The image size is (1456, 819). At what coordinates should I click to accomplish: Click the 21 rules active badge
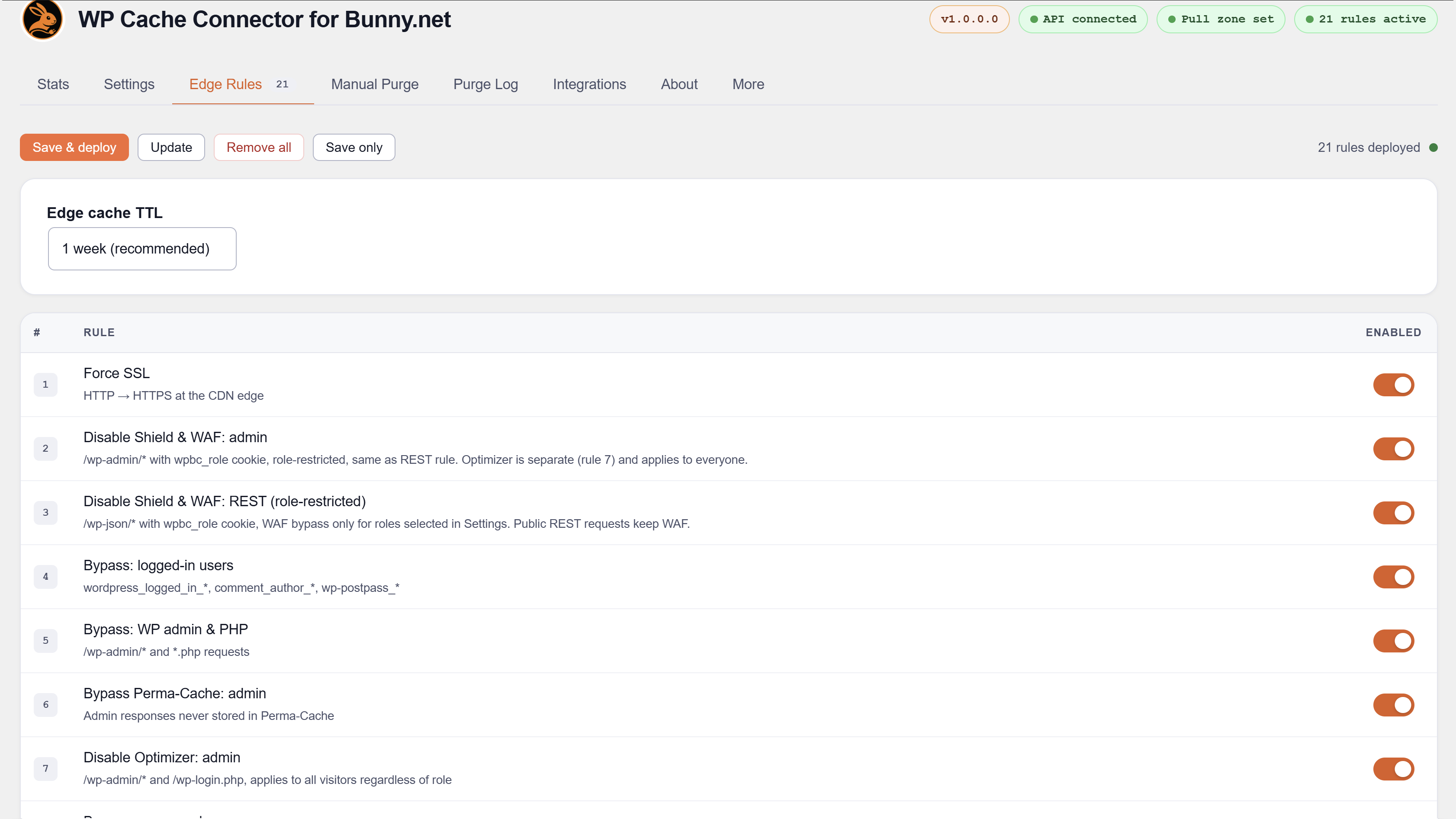(x=1366, y=19)
